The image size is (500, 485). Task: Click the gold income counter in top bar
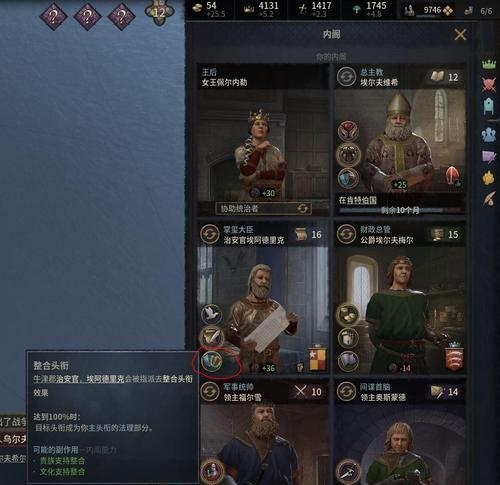point(209,9)
